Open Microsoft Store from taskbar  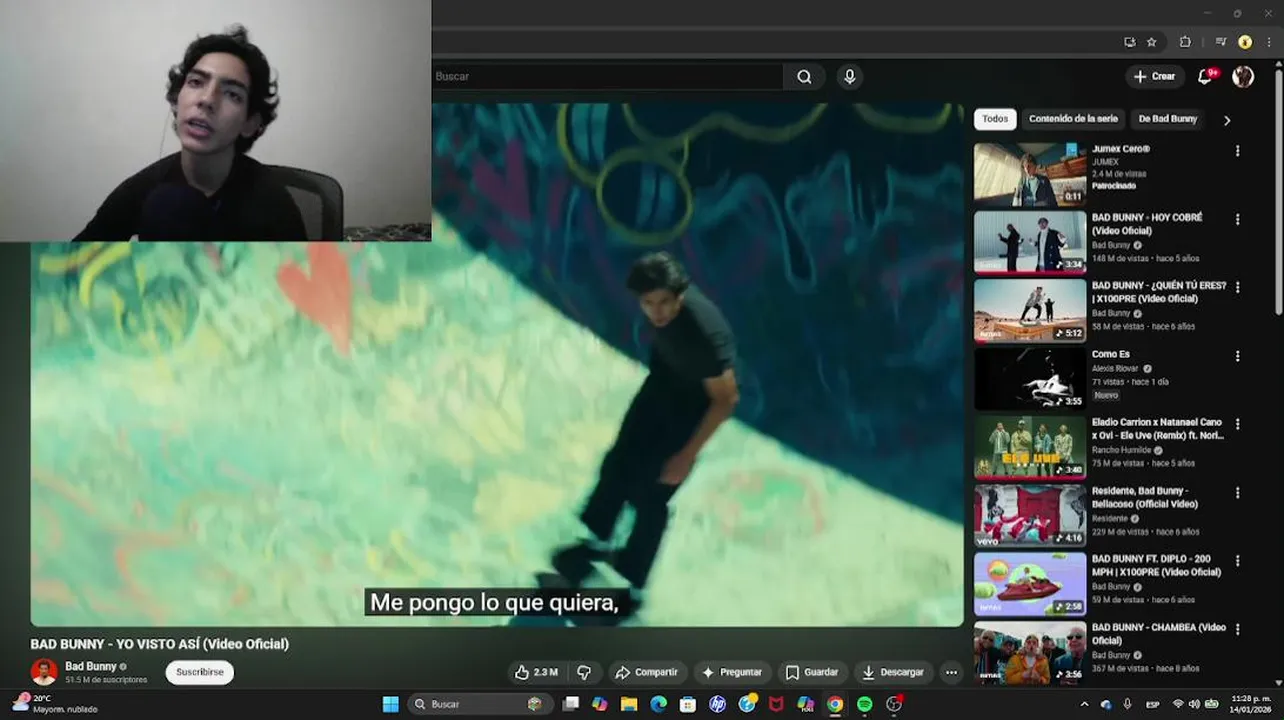pos(688,704)
